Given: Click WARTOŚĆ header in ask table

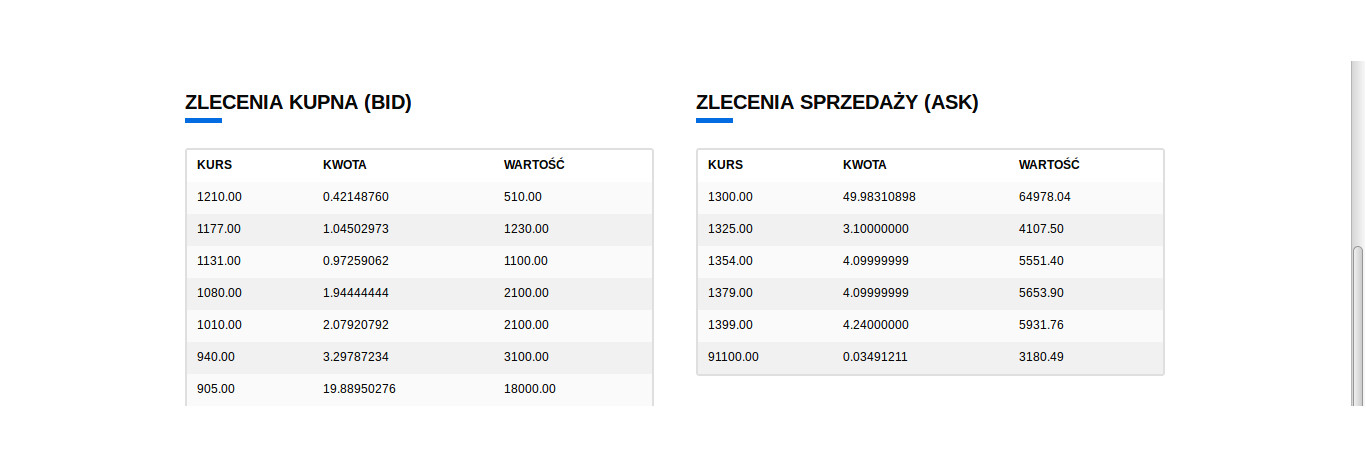Looking at the screenshot, I should pos(1049,165).
